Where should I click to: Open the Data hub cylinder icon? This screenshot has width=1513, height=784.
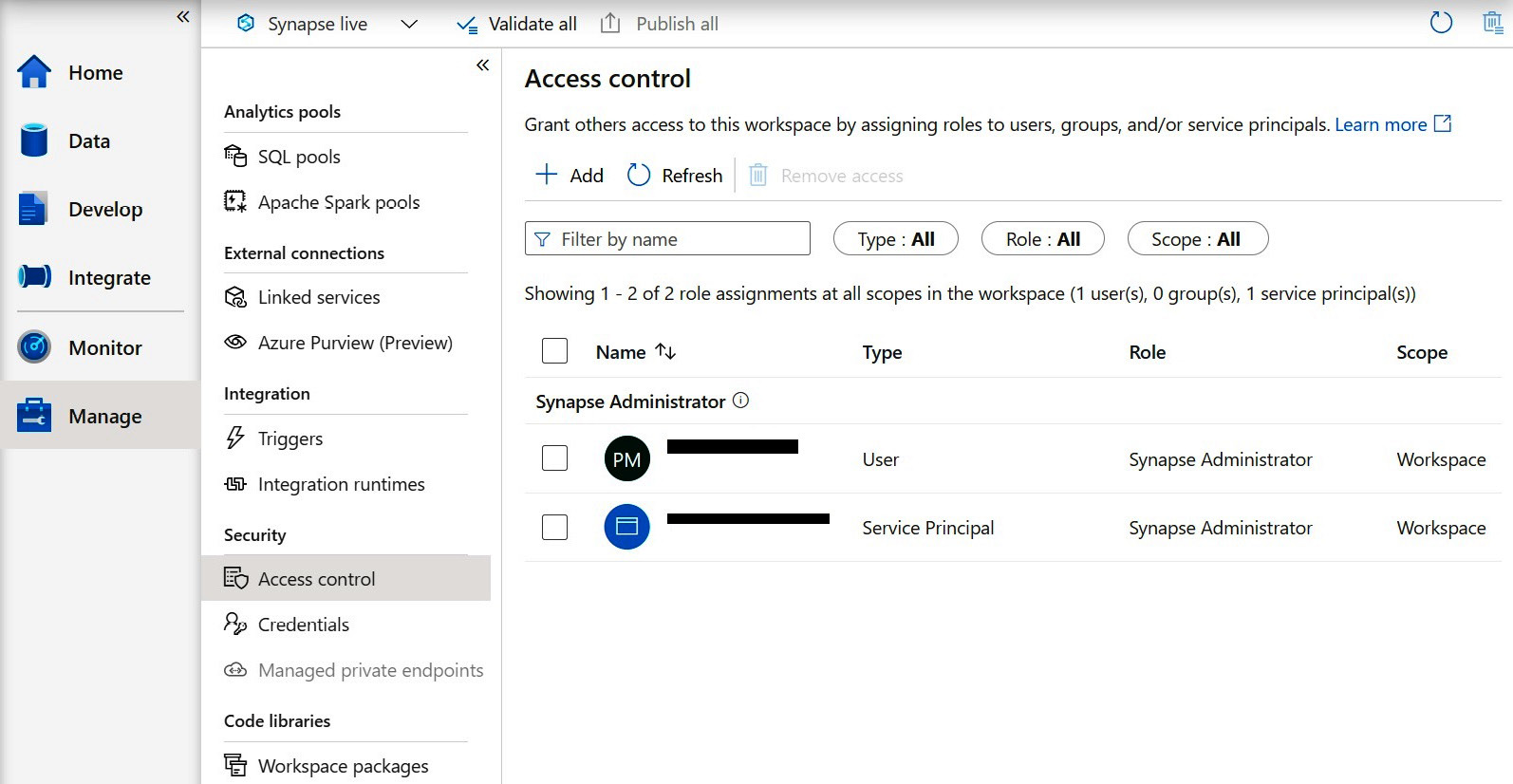[34, 140]
